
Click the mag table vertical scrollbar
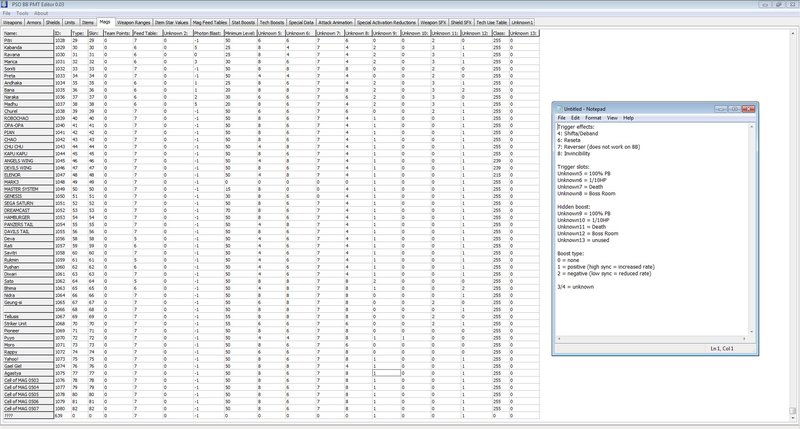793,224
